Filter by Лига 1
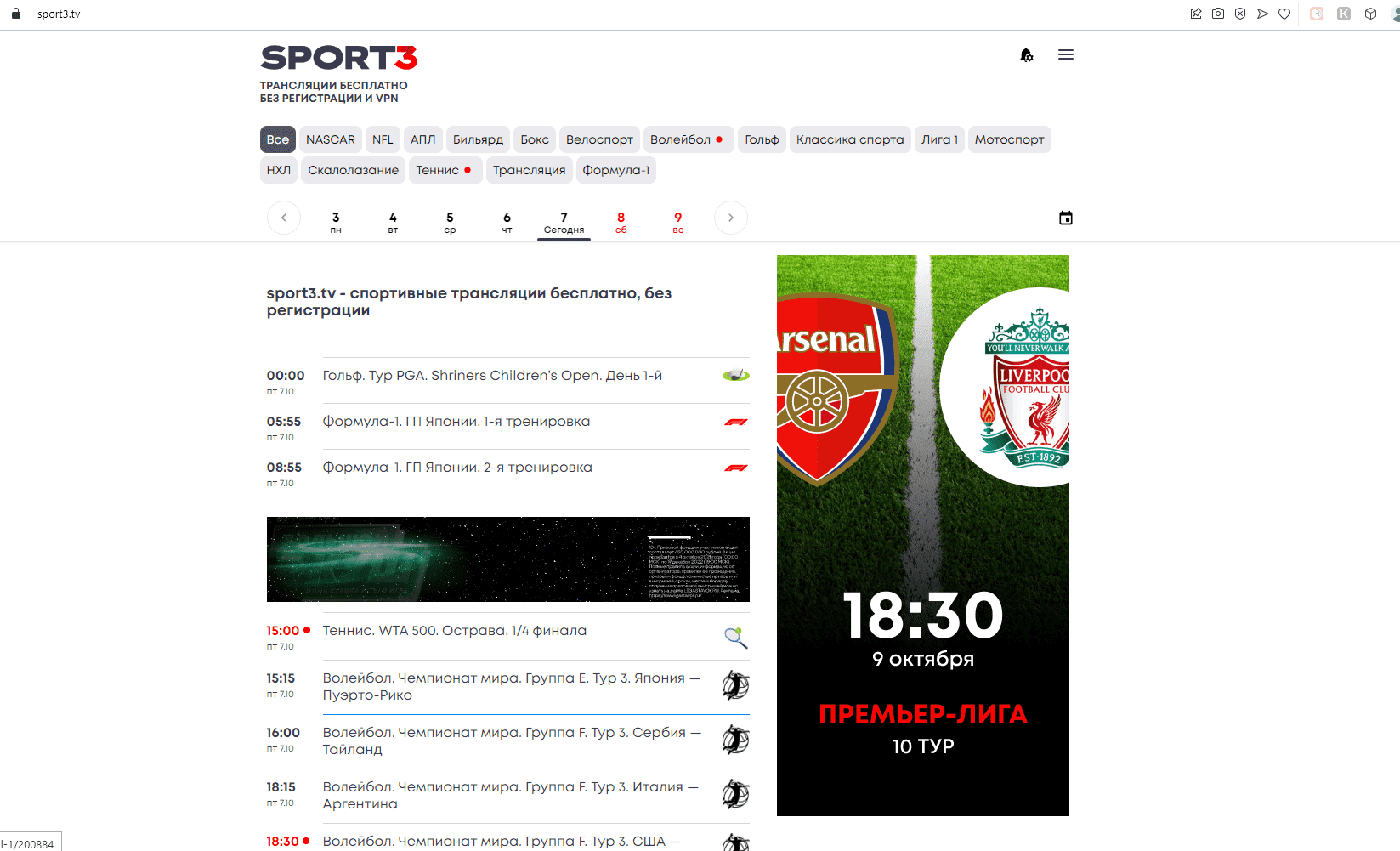This screenshot has width=1400, height=851. (939, 139)
